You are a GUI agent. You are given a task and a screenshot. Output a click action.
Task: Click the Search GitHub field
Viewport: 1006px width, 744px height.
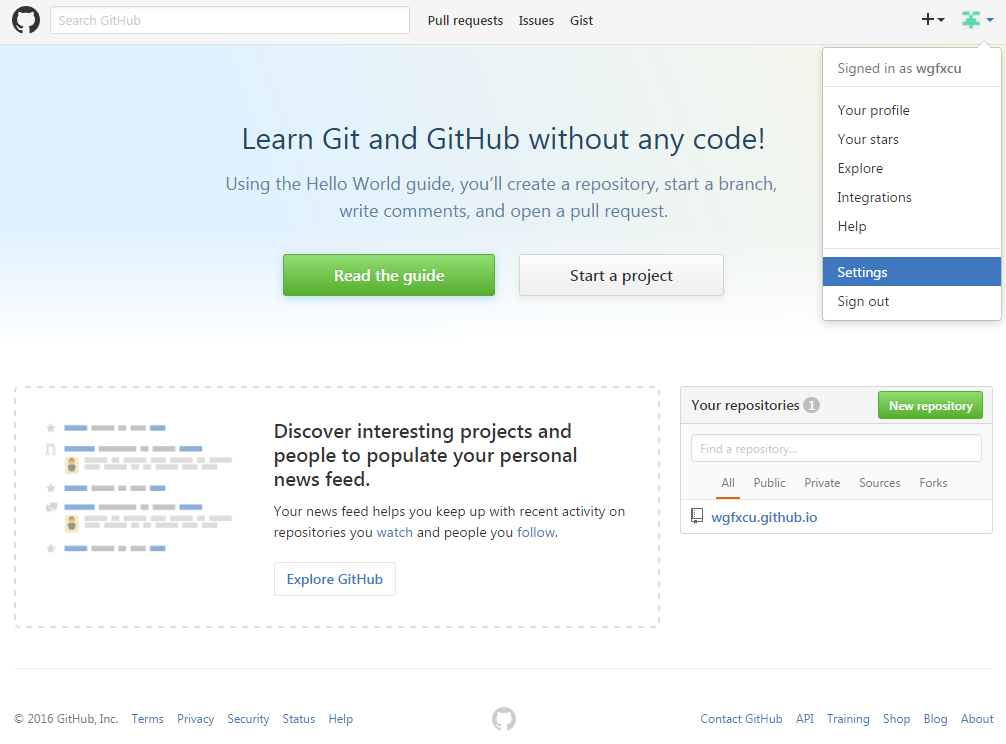230,20
